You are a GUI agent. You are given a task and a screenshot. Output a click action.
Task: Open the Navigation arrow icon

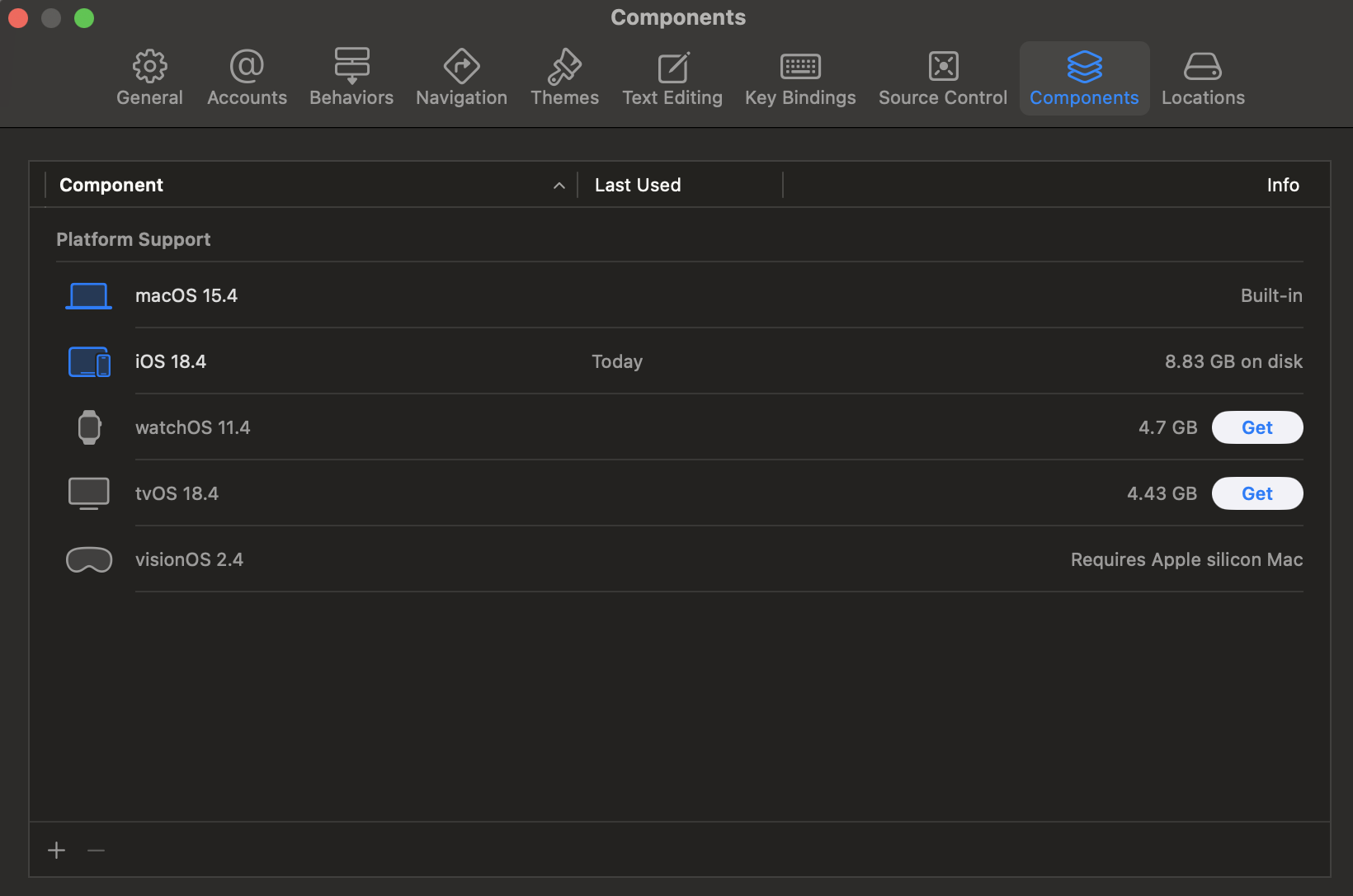[461, 66]
